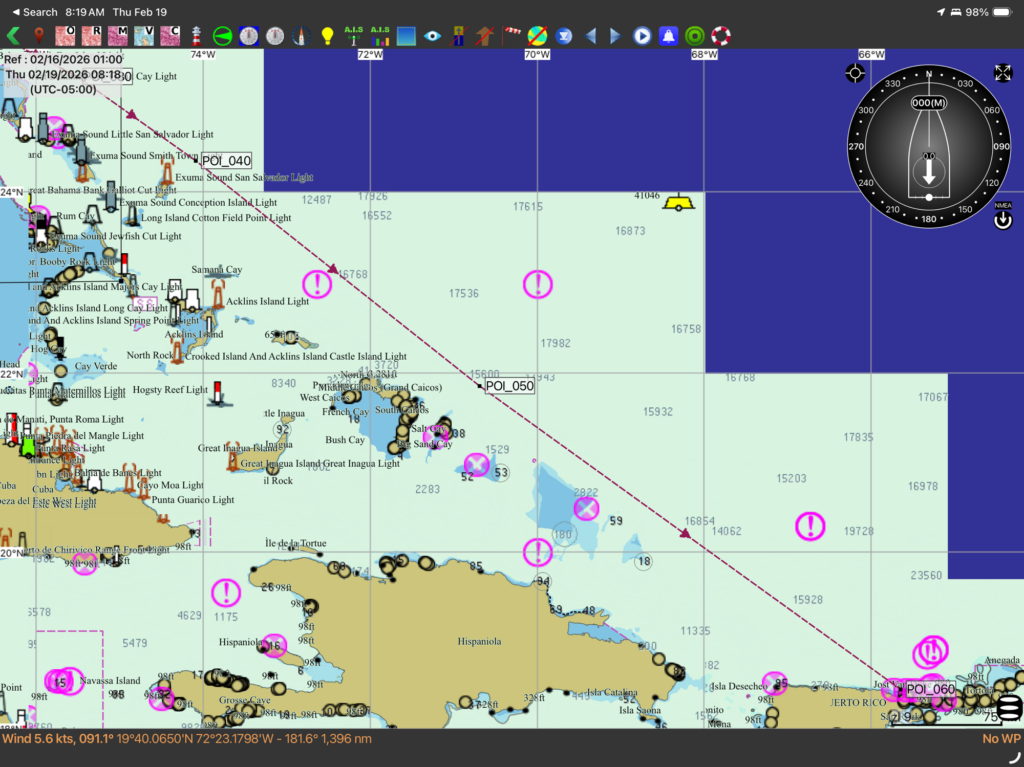Tap the red-white lifebuoy icon
Screen dimensions: 1024x767
click(721, 36)
